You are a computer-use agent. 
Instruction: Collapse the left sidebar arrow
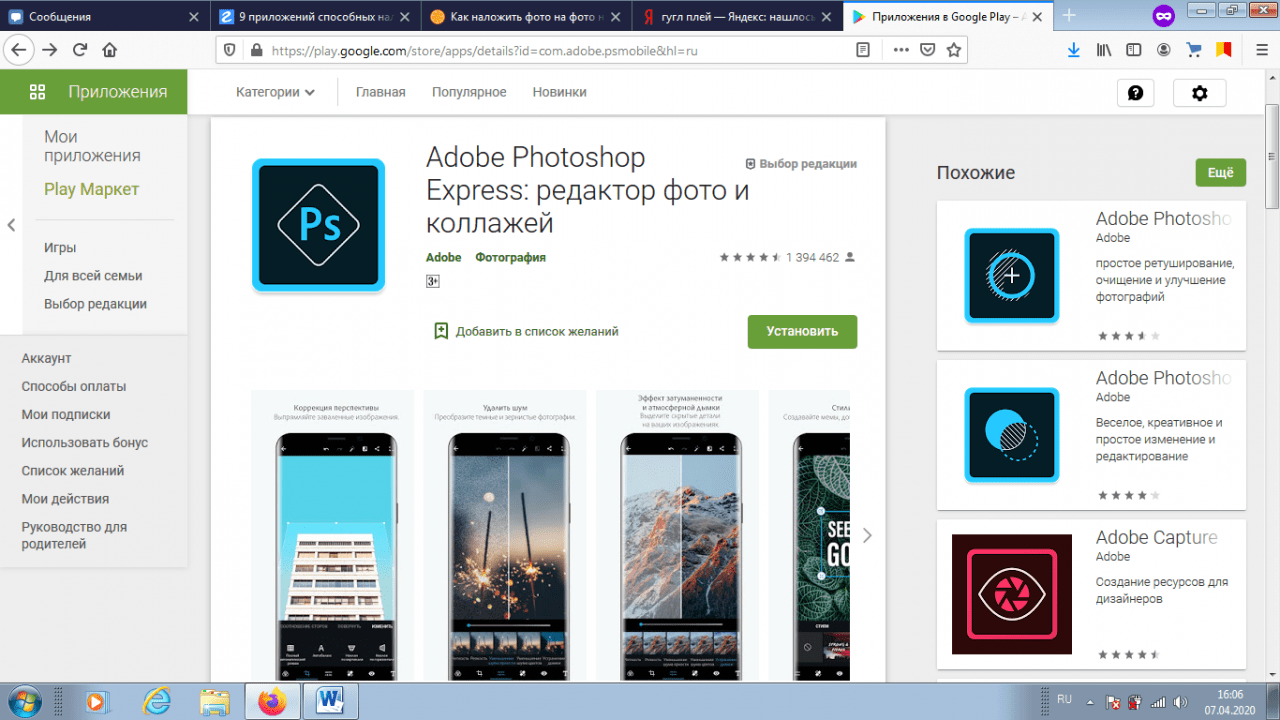[11, 225]
